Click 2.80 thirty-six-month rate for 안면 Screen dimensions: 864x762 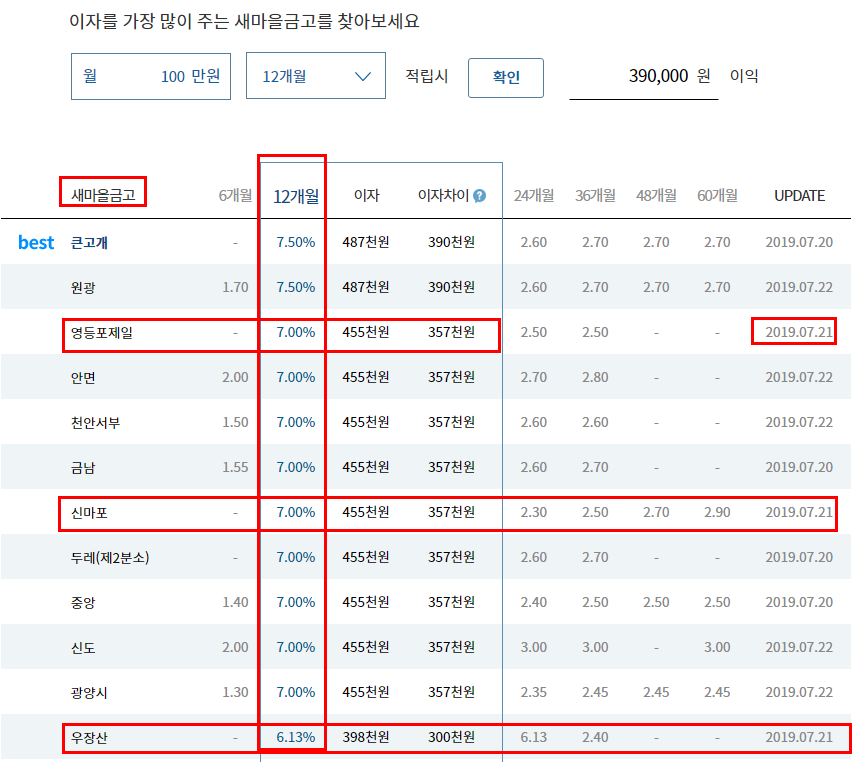tap(595, 377)
